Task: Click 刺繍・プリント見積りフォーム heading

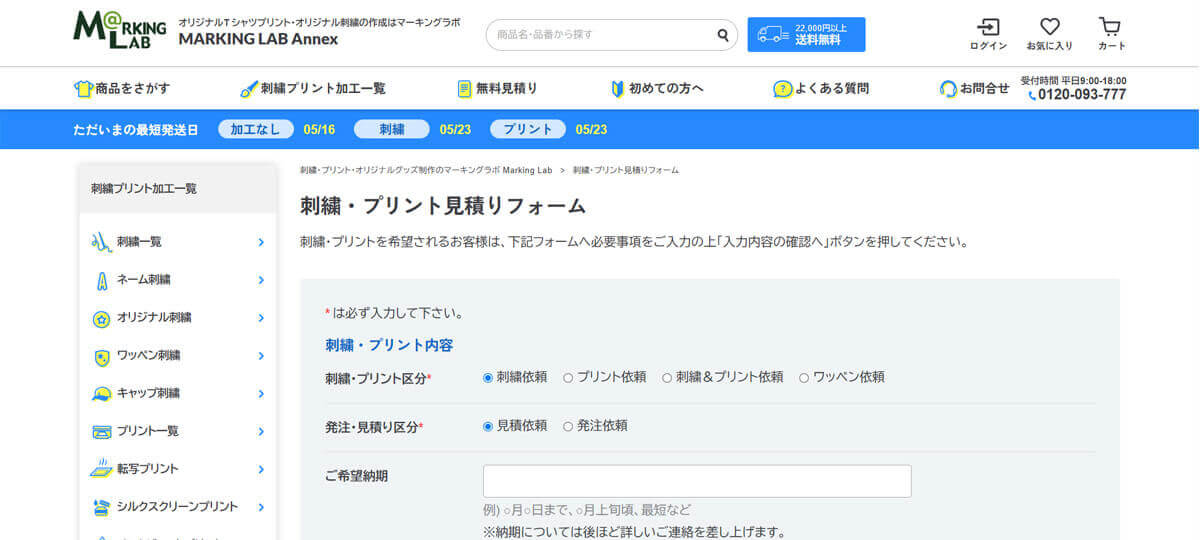Action: [442, 206]
